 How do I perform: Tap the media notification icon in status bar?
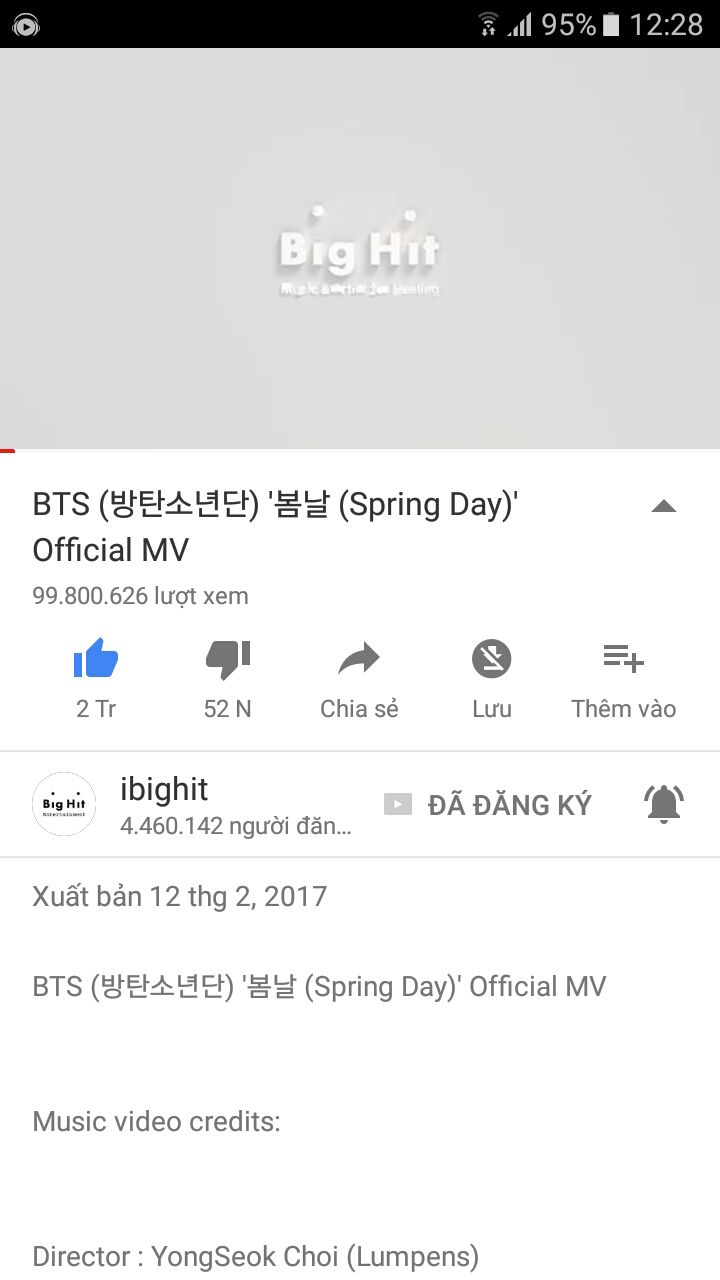pyautogui.click(x=26, y=25)
